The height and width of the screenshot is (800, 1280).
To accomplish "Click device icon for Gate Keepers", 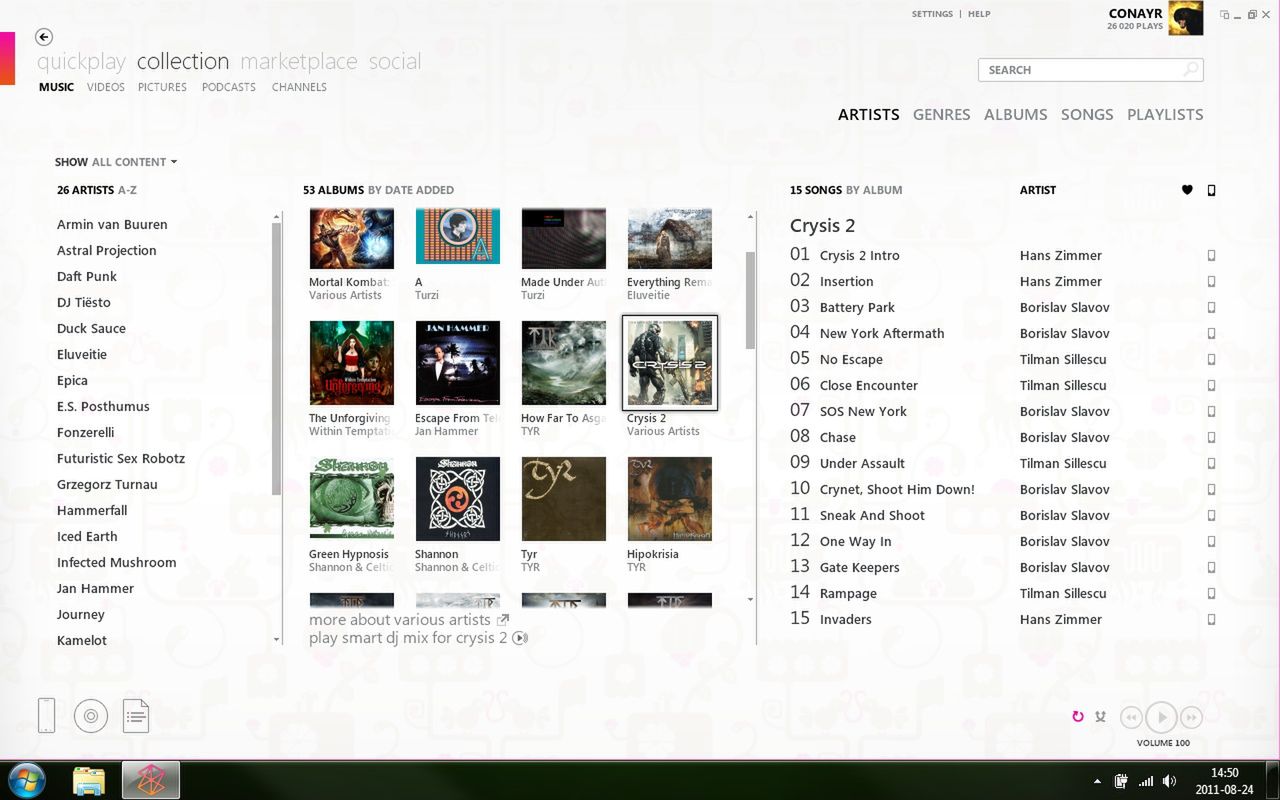I will tap(1211, 568).
